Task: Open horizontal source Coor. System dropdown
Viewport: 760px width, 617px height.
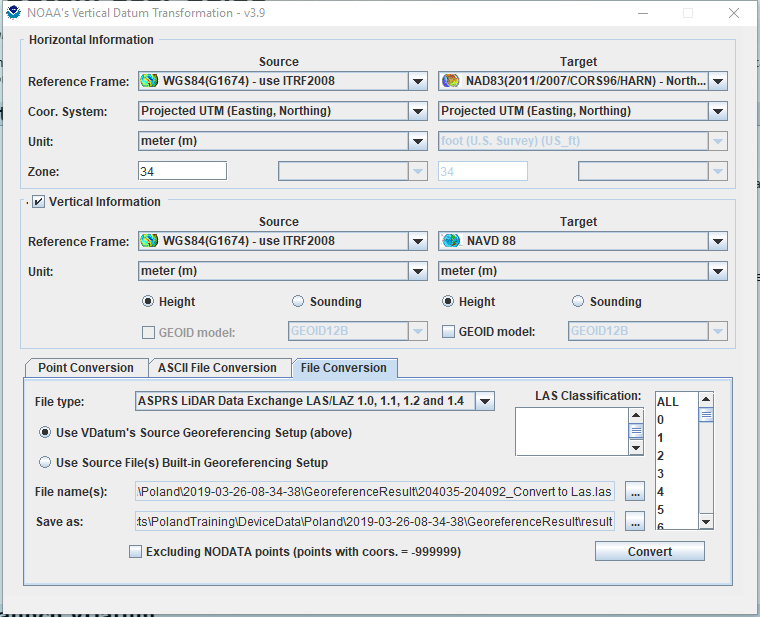Action: coord(418,111)
